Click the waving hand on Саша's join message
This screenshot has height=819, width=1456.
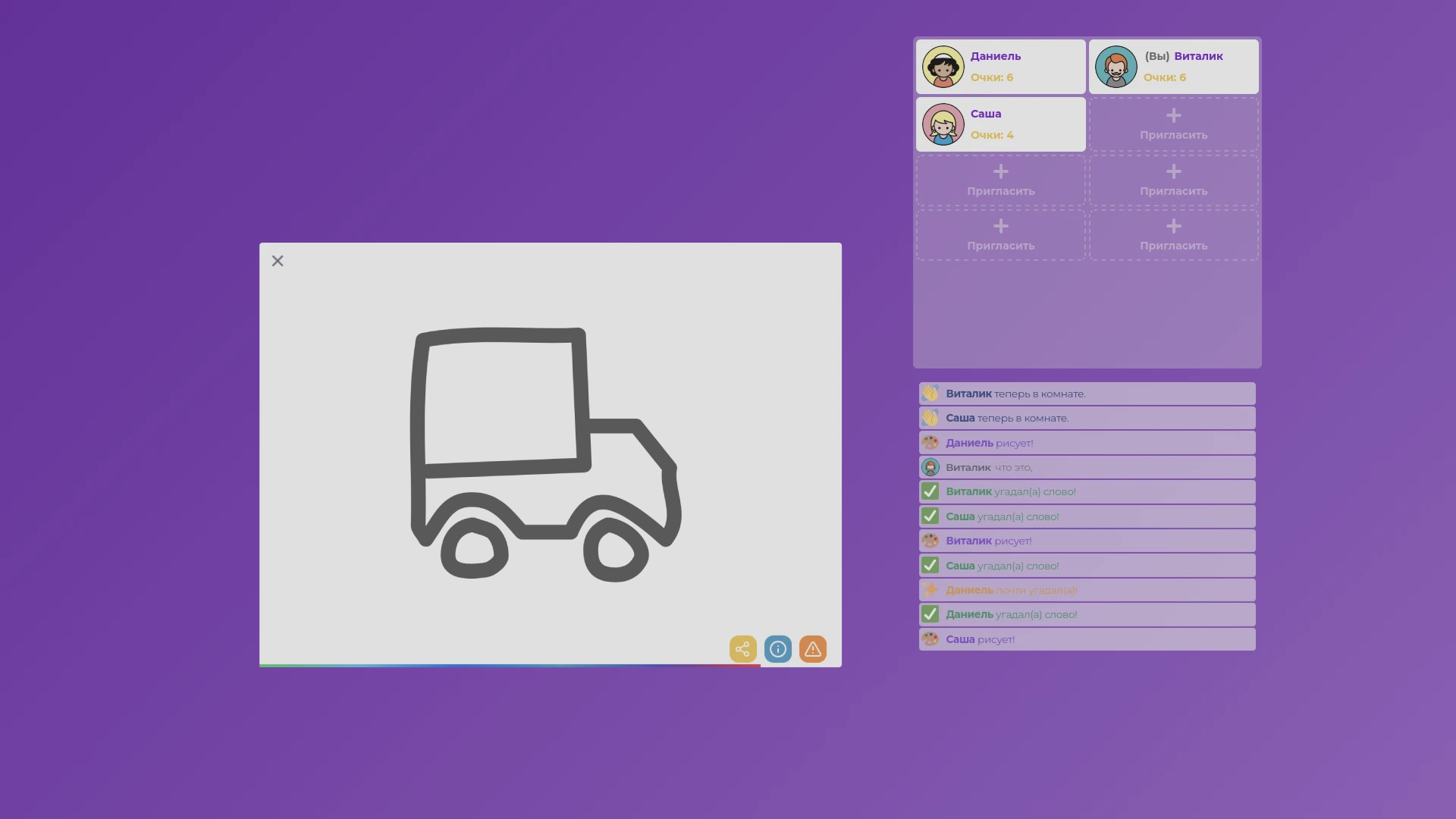(x=930, y=418)
